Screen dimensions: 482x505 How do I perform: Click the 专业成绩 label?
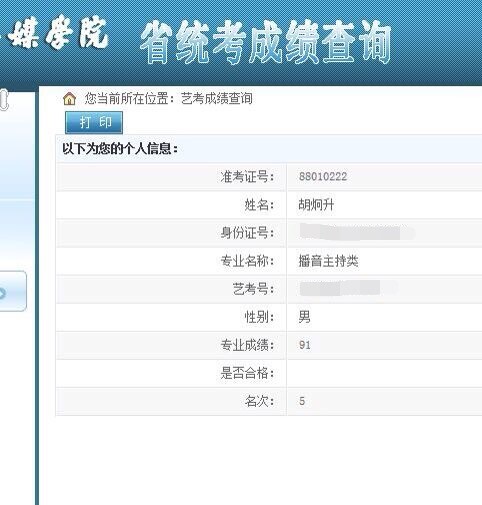click(x=247, y=345)
